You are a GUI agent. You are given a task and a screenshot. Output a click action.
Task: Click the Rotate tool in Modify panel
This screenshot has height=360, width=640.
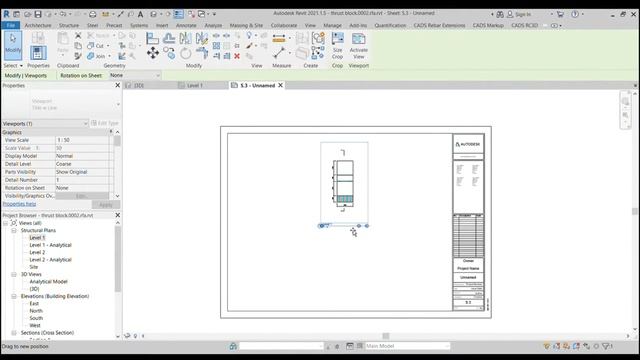tap(185, 53)
